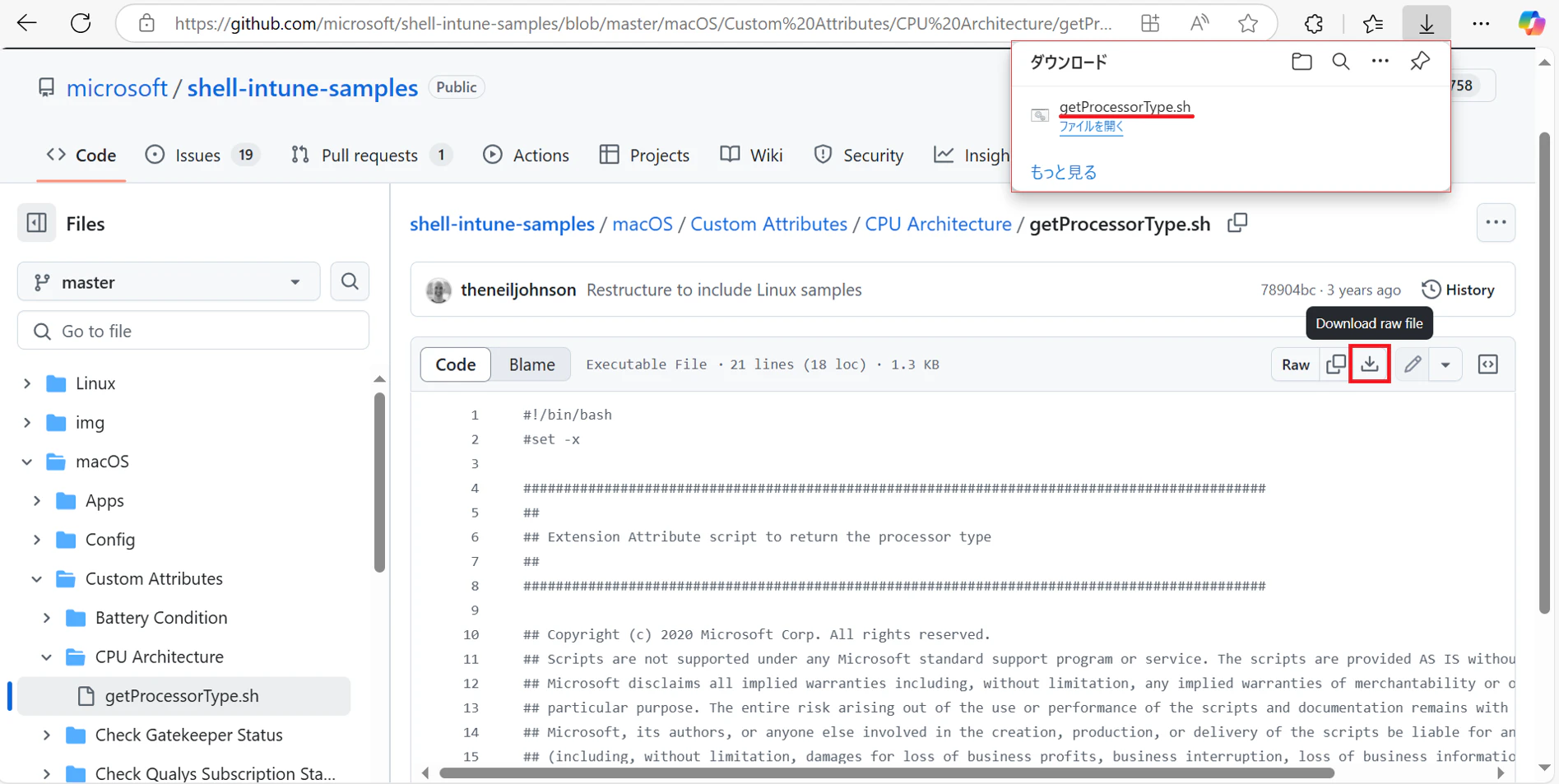Expand the Battery Condition folder
Image resolution: width=1559 pixels, height=784 pixels.
coord(46,617)
